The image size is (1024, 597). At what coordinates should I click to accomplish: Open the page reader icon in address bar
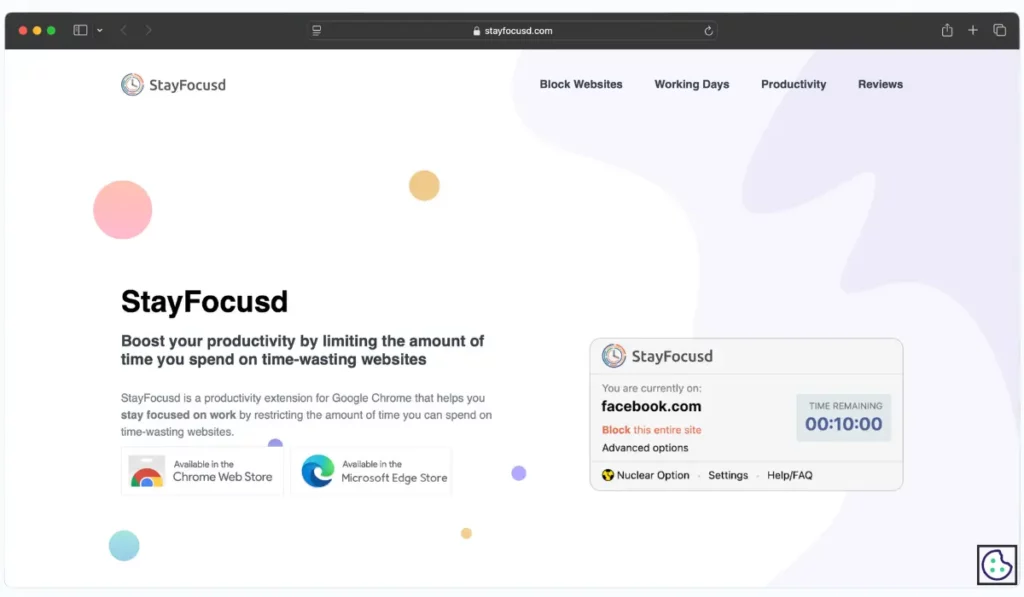pos(317,30)
